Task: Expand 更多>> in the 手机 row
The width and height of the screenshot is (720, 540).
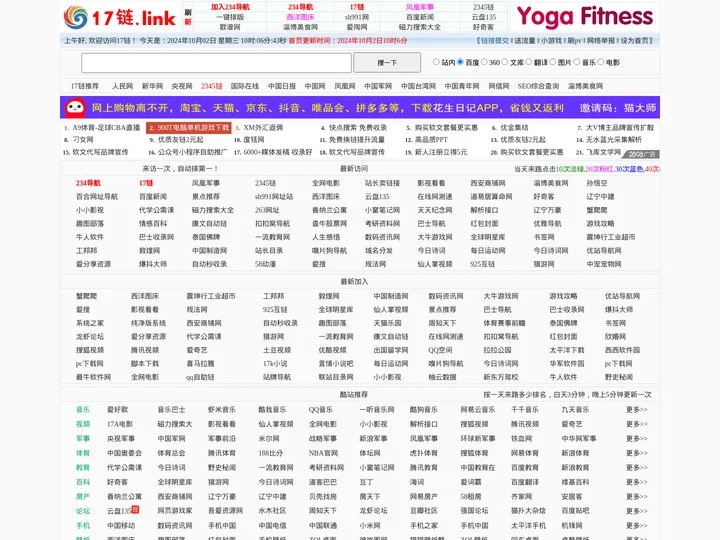Action: (636, 525)
